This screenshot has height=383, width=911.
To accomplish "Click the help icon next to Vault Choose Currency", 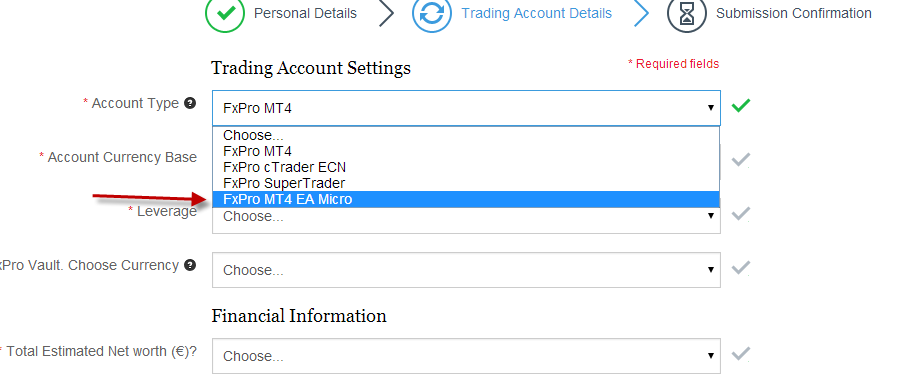I will (189, 265).
